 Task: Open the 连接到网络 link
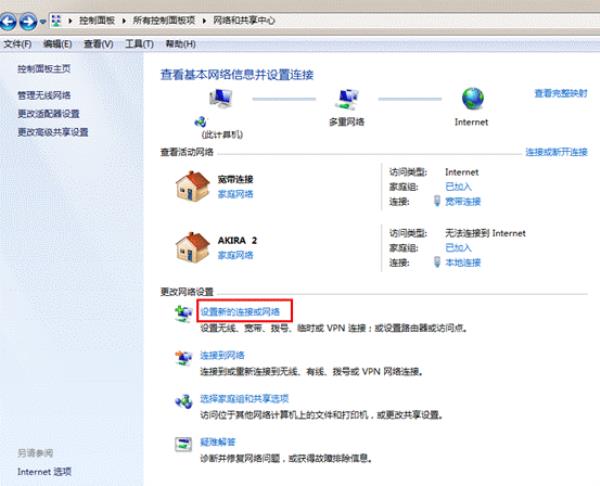point(222,356)
